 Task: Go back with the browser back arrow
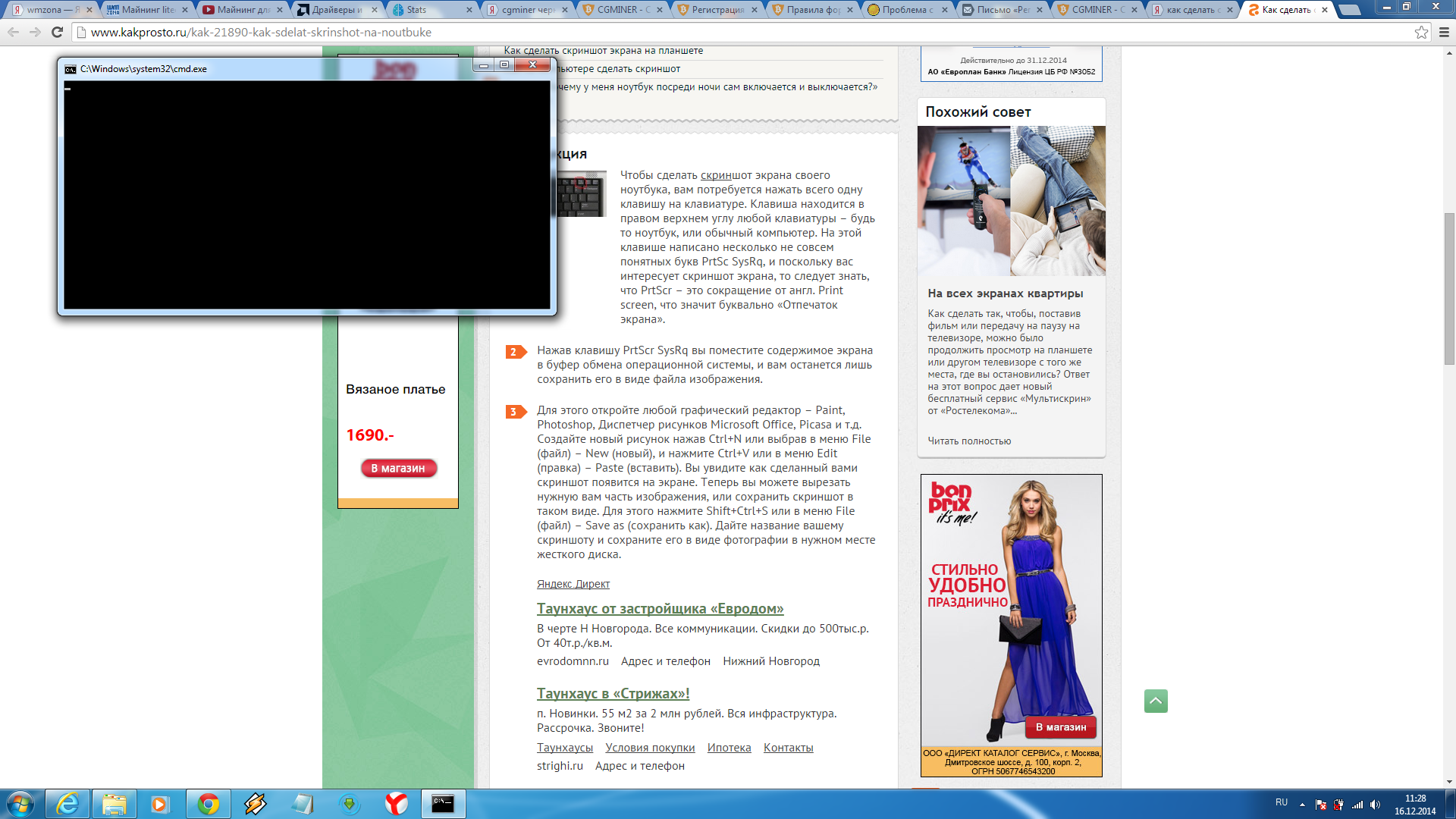[13, 32]
